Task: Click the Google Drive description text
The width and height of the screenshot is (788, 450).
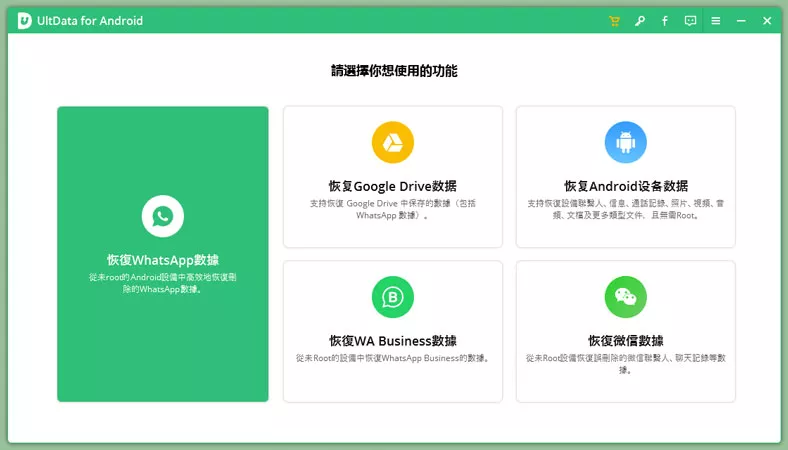Action: pos(393,209)
